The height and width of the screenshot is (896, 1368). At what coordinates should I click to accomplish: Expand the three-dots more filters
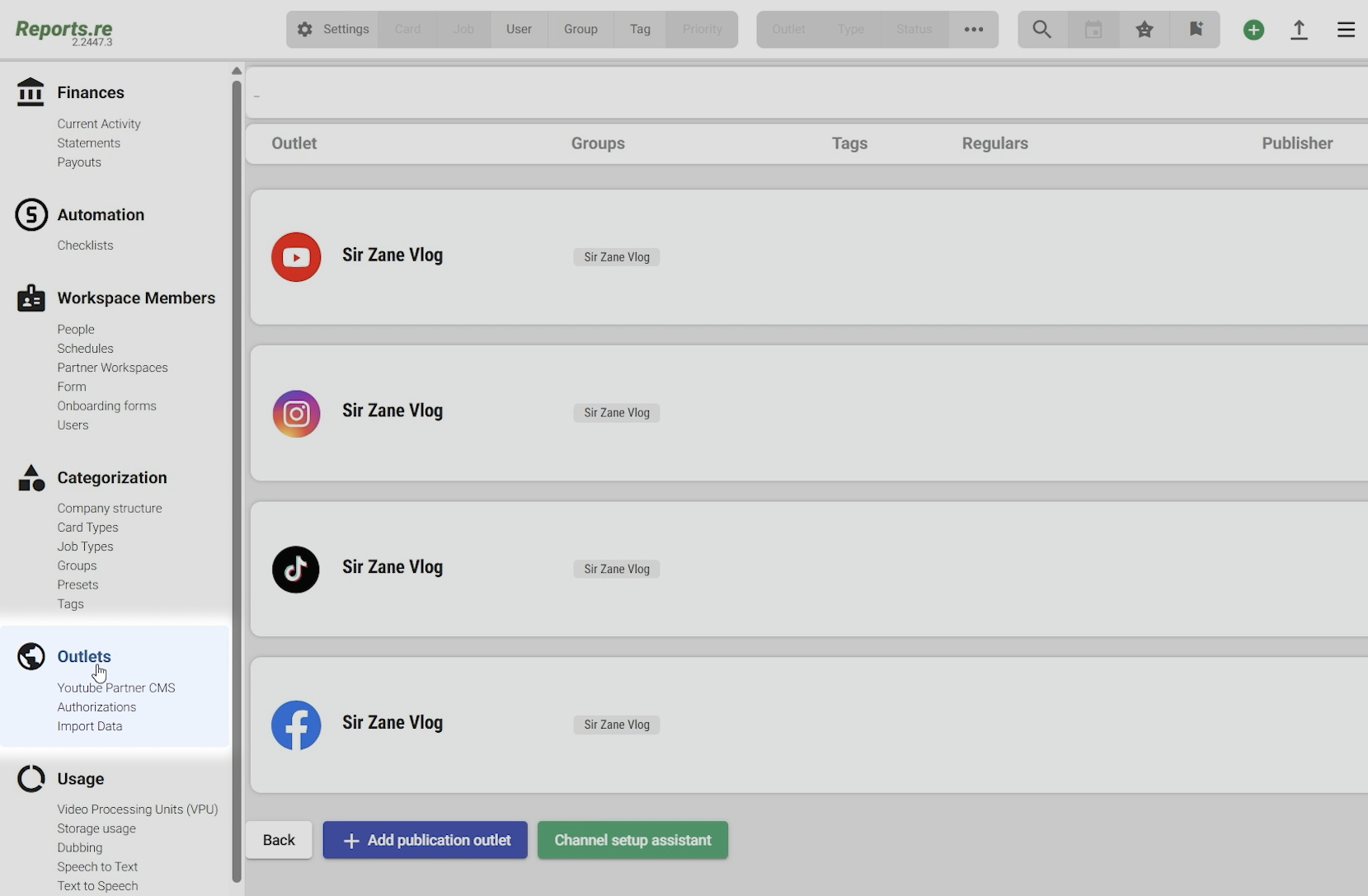point(974,30)
